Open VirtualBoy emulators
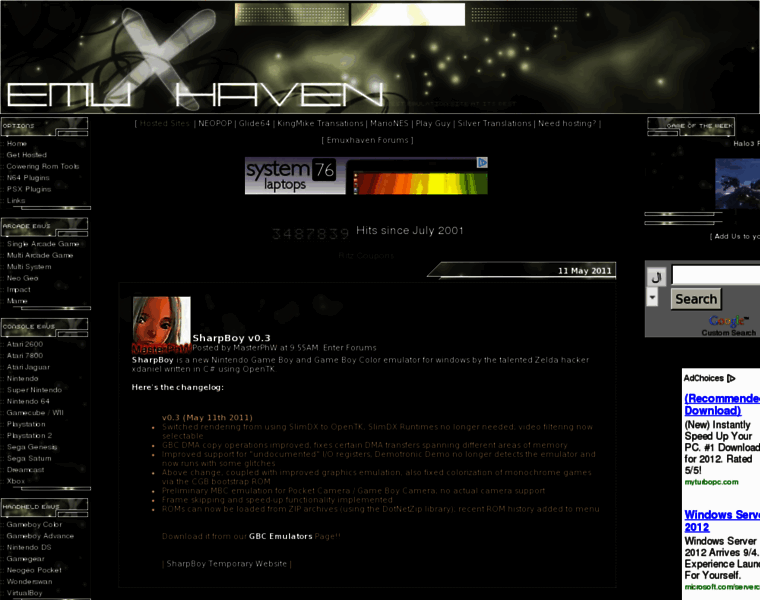This screenshot has width=760, height=600. point(24,593)
